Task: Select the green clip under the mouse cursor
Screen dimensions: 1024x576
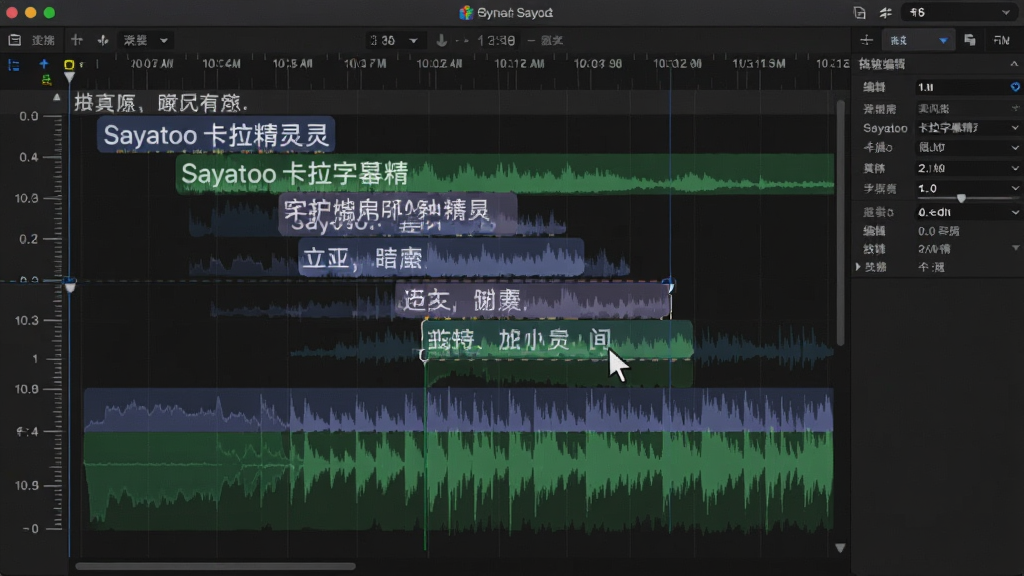Action: (558, 339)
